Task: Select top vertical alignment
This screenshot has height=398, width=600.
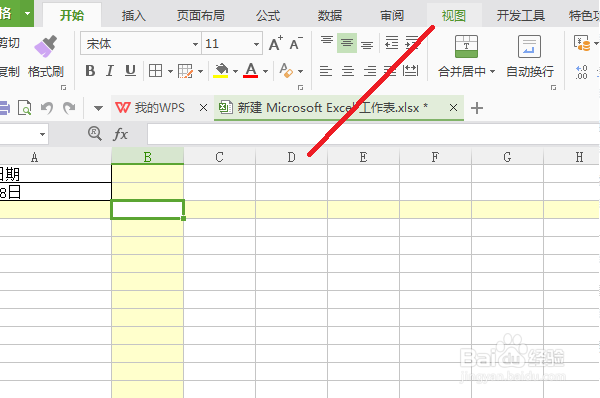Action: click(x=327, y=42)
